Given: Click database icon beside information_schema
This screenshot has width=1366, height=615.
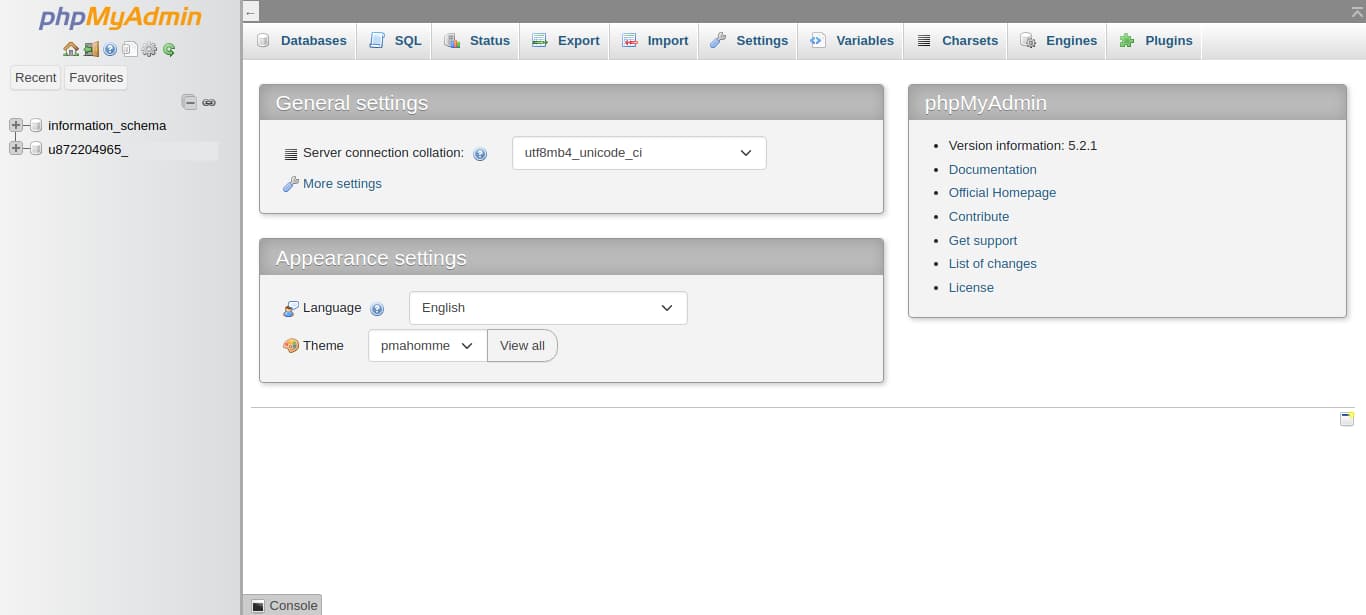Looking at the screenshot, I should [x=36, y=126].
